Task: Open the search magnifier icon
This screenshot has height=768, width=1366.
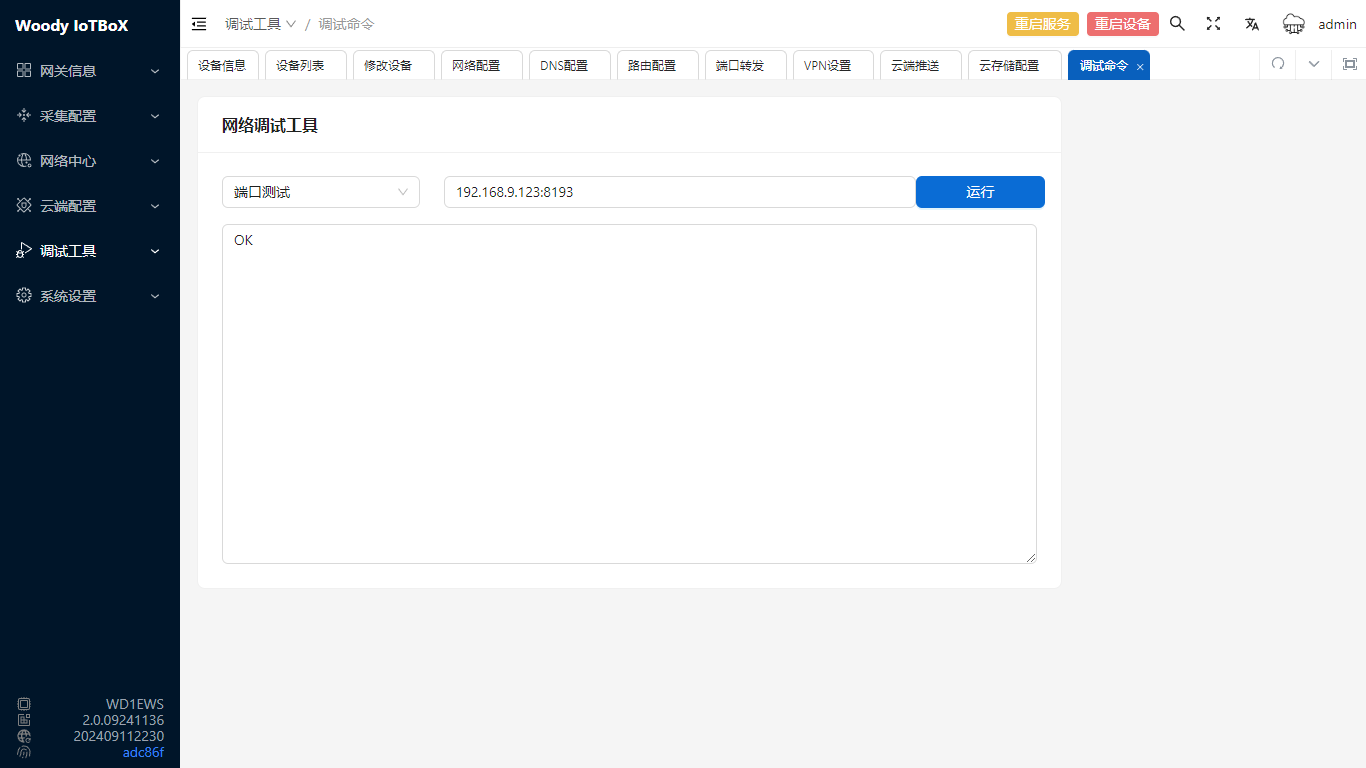Action: click(x=1177, y=24)
